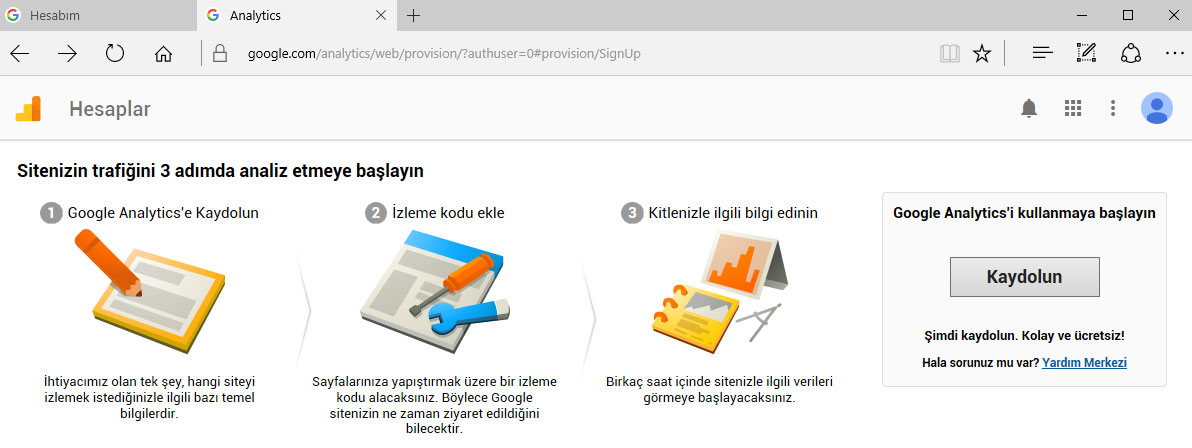Viewport: 1192px width, 448px height.
Task: Go back with the browser back arrow
Action: [20, 53]
